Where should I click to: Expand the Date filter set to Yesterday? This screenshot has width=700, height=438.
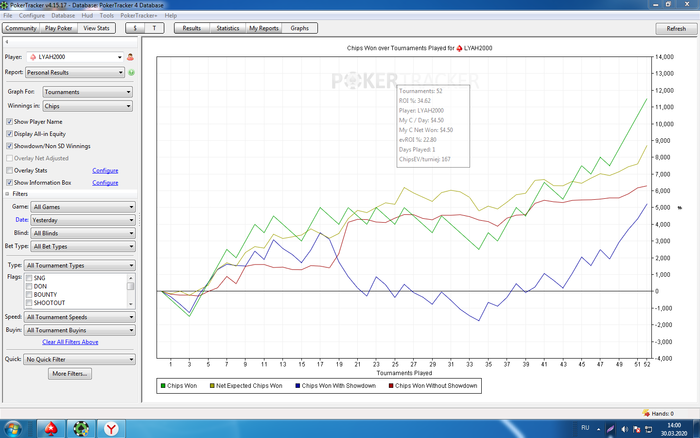(x=84, y=219)
